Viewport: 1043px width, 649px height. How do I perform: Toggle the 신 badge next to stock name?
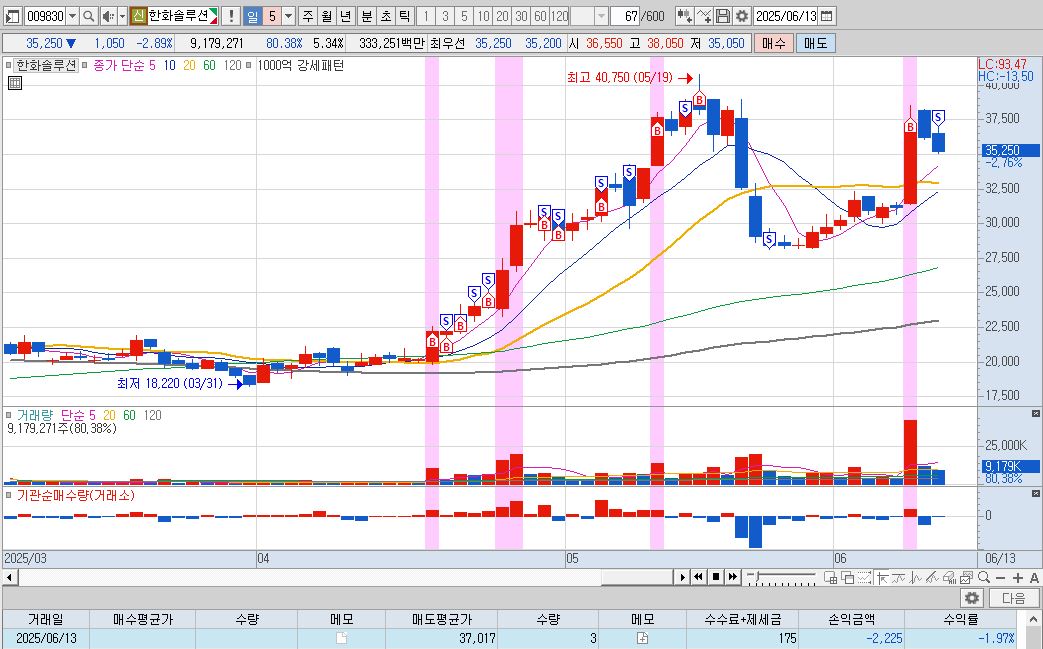(138, 16)
